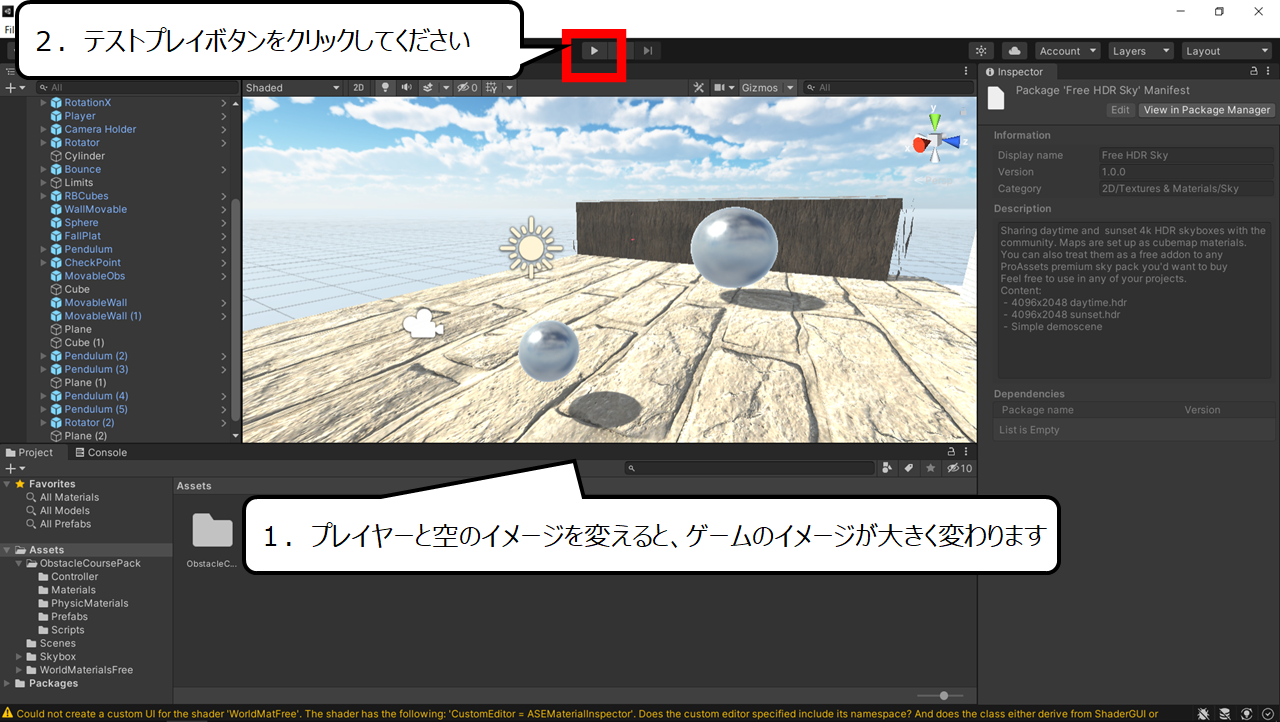Expand the RBCubes hierarchy item
1280x722 pixels.
[43, 196]
